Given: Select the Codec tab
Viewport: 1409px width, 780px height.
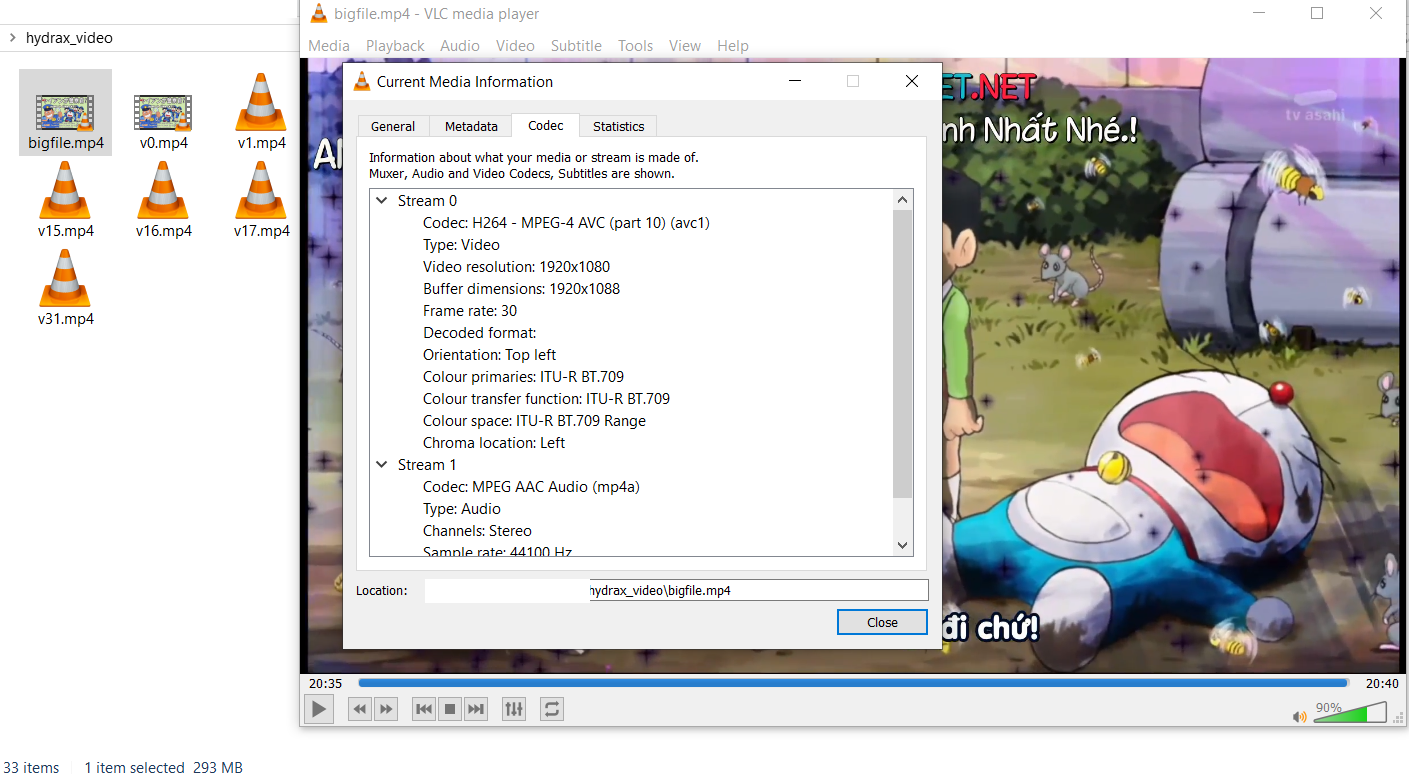Looking at the screenshot, I should 546,125.
